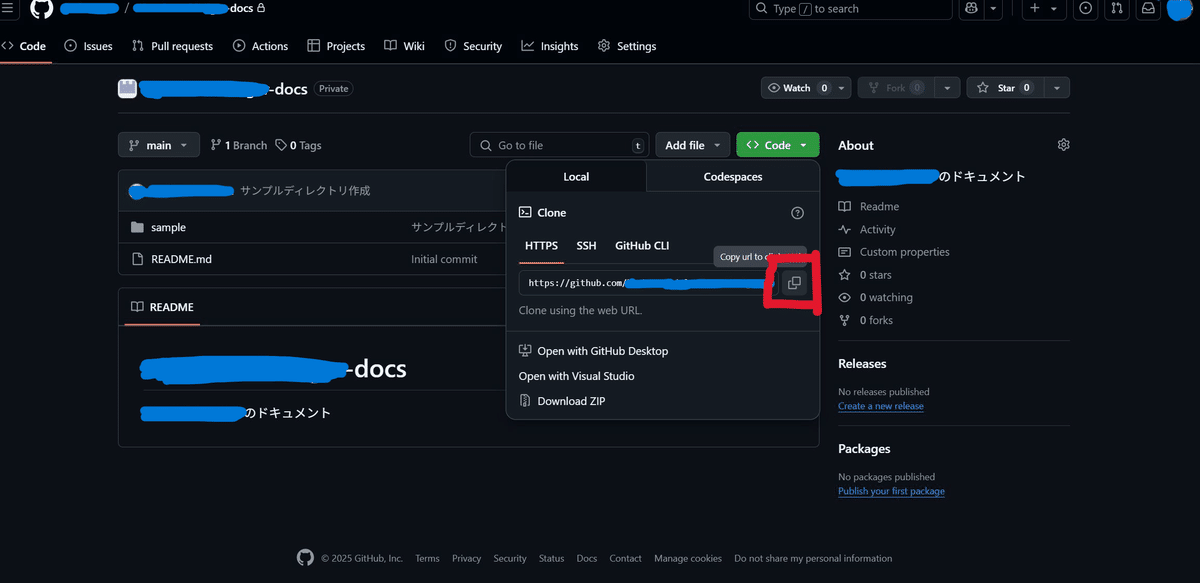
Task: Open the Clone help question icon
Action: tap(797, 213)
